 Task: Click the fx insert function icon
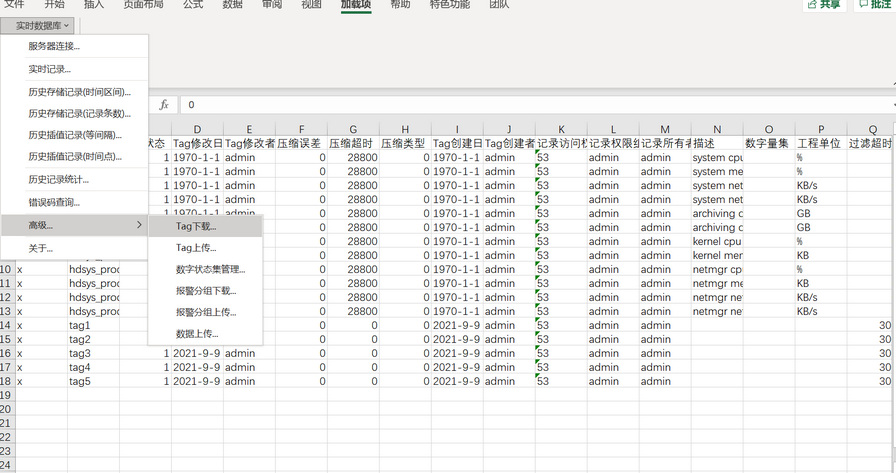click(x=164, y=105)
